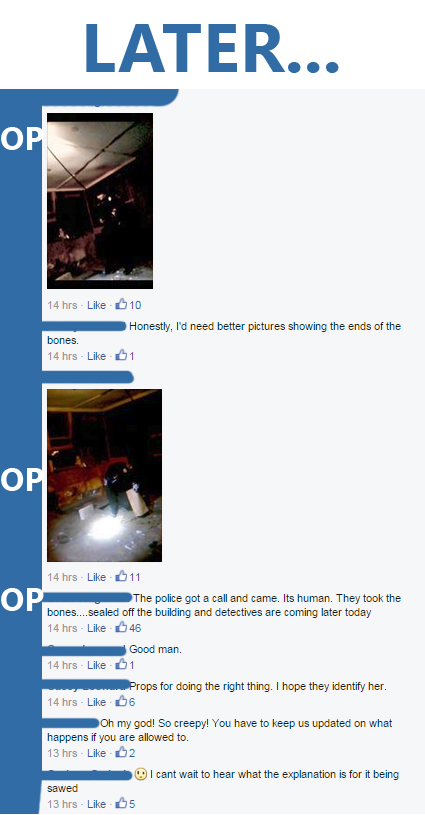Image resolution: width=425 pixels, height=815 pixels.
Task: Like the first photo comment
Action: (97, 305)
